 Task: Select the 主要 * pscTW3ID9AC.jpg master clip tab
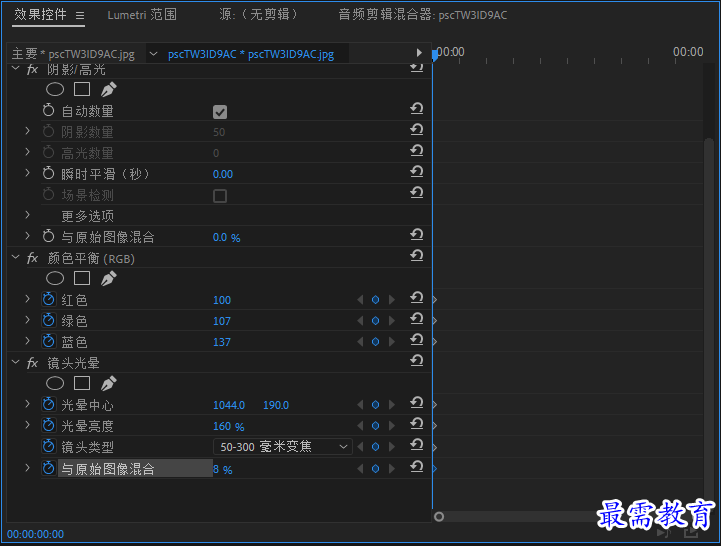click(73, 54)
